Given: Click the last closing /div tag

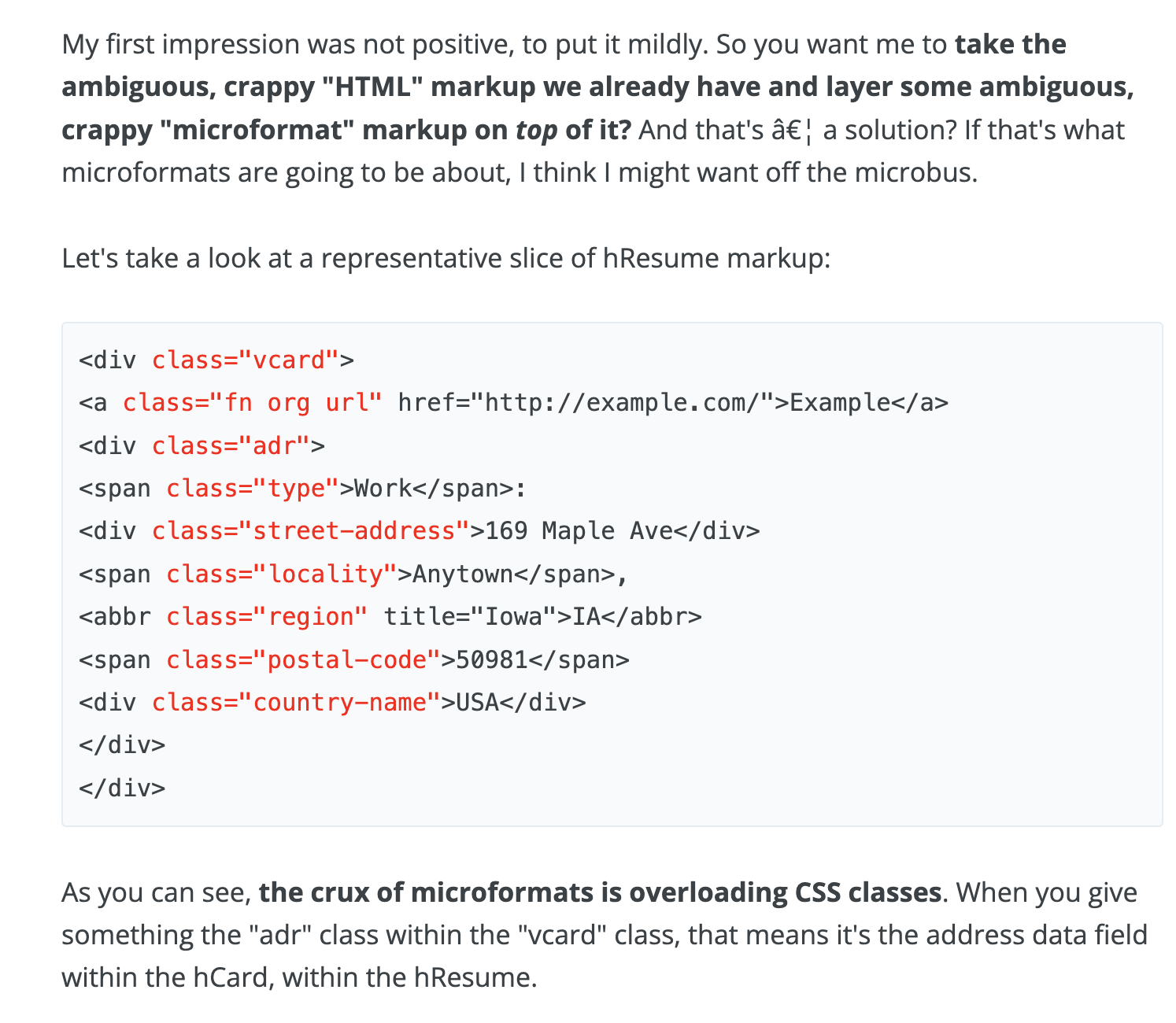Looking at the screenshot, I should (x=122, y=788).
